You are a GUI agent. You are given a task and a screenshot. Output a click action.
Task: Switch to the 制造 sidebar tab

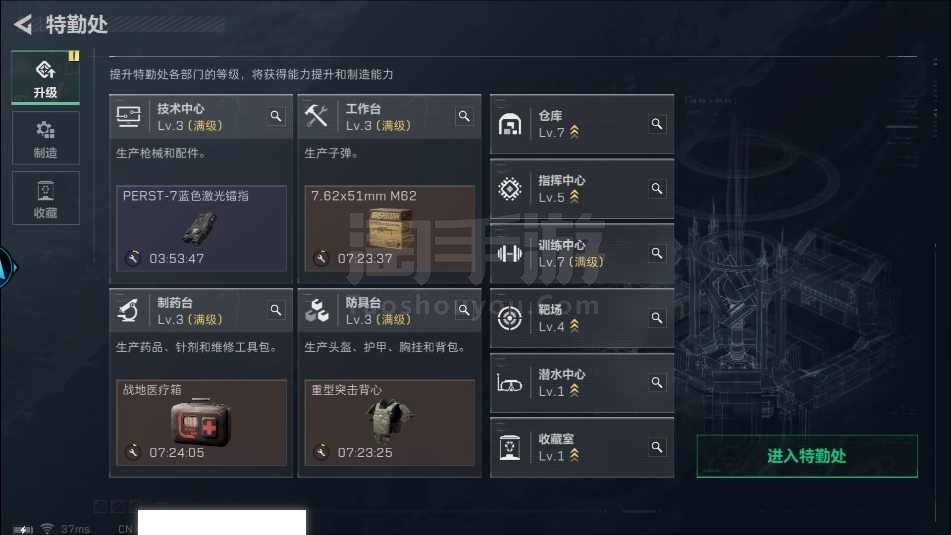45,138
